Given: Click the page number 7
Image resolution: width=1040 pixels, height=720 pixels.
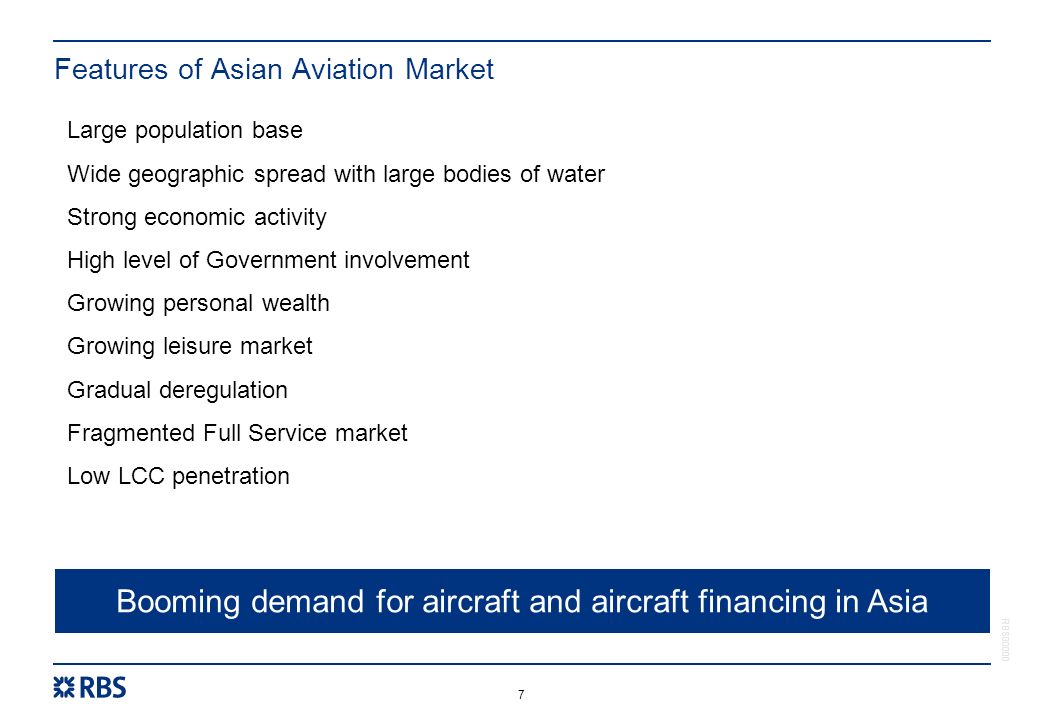Looking at the screenshot, I should tap(521, 694).
